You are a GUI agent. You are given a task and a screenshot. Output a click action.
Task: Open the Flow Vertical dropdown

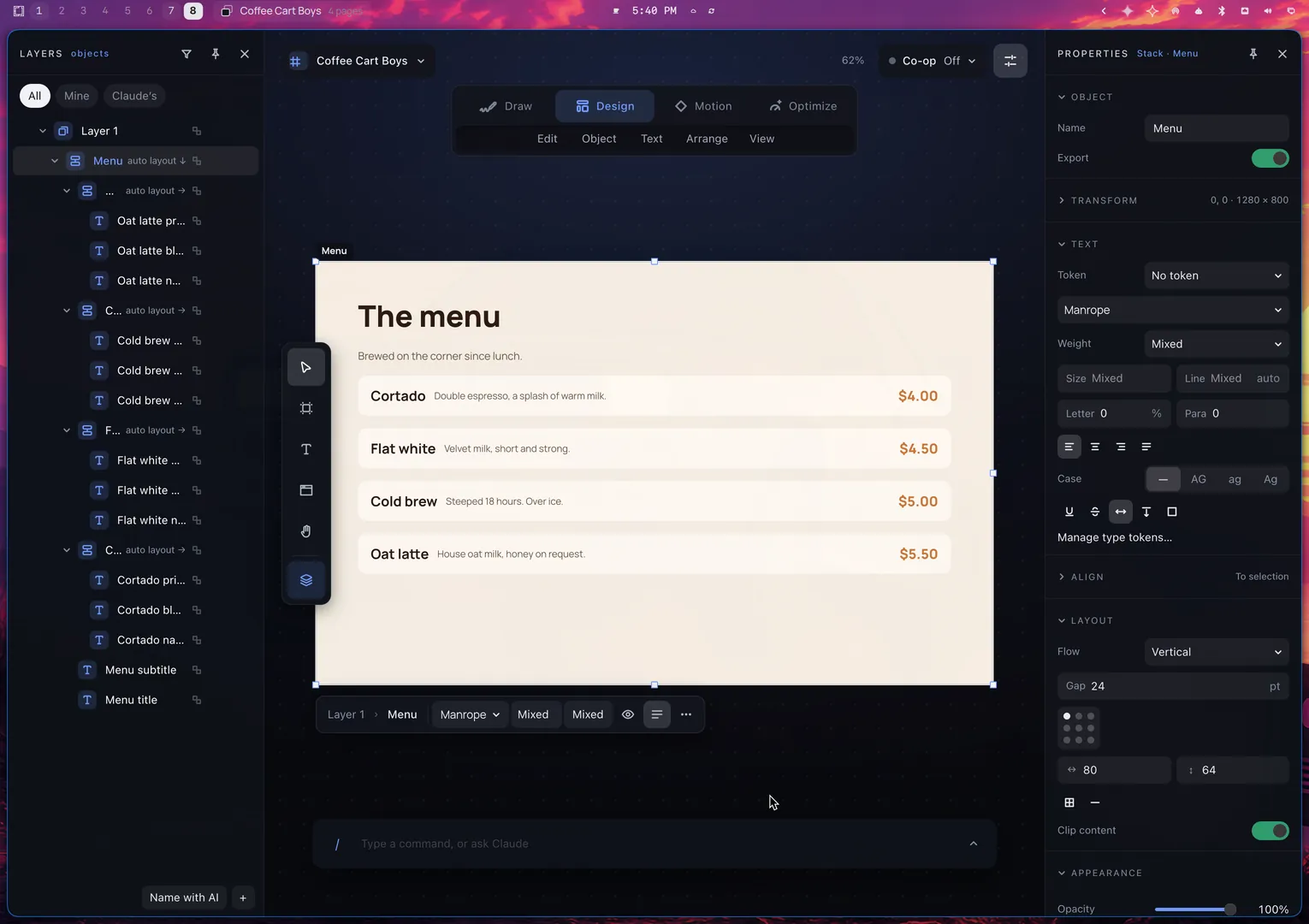(1216, 652)
